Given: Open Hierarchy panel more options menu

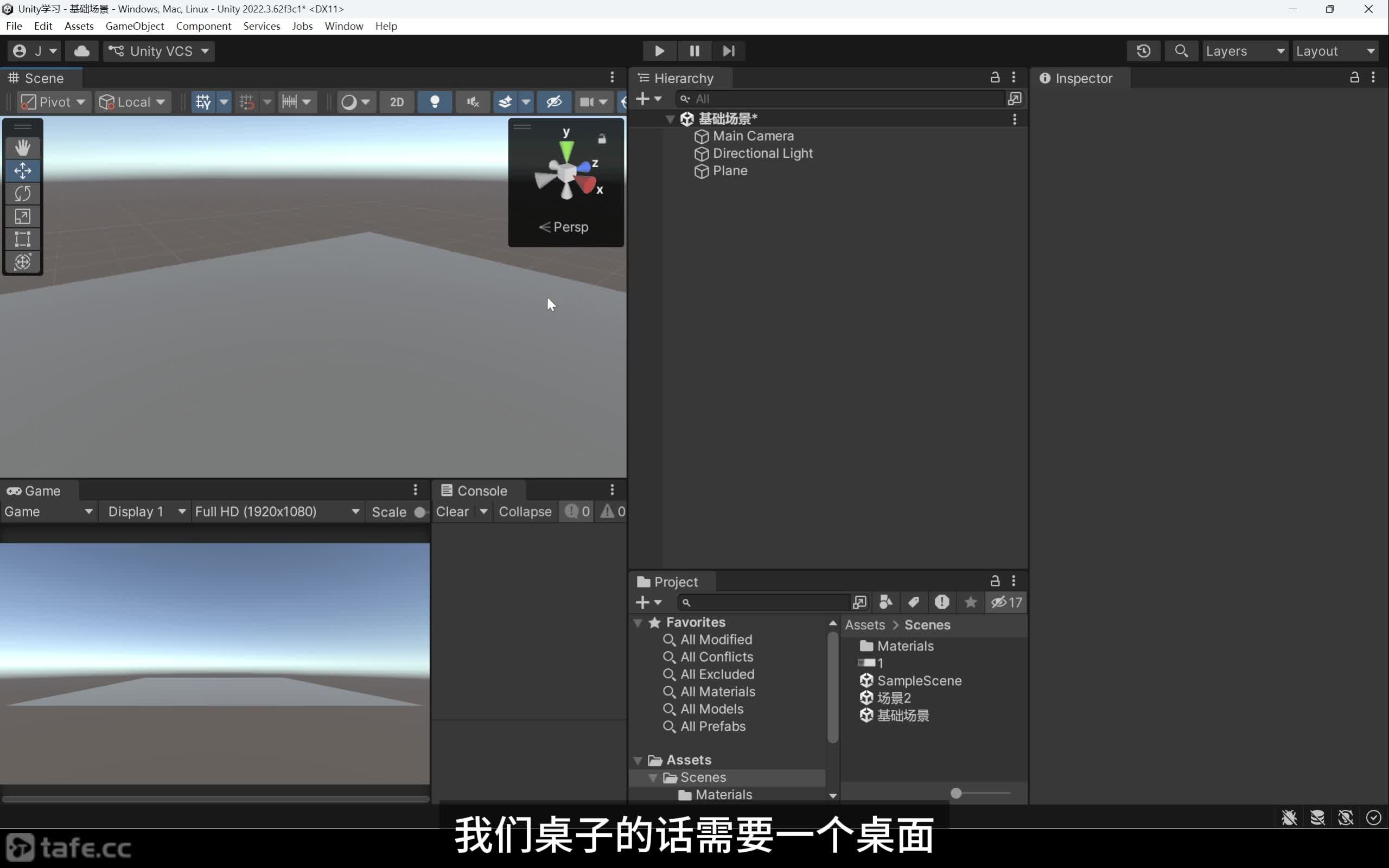Looking at the screenshot, I should (x=1014, y=78).
